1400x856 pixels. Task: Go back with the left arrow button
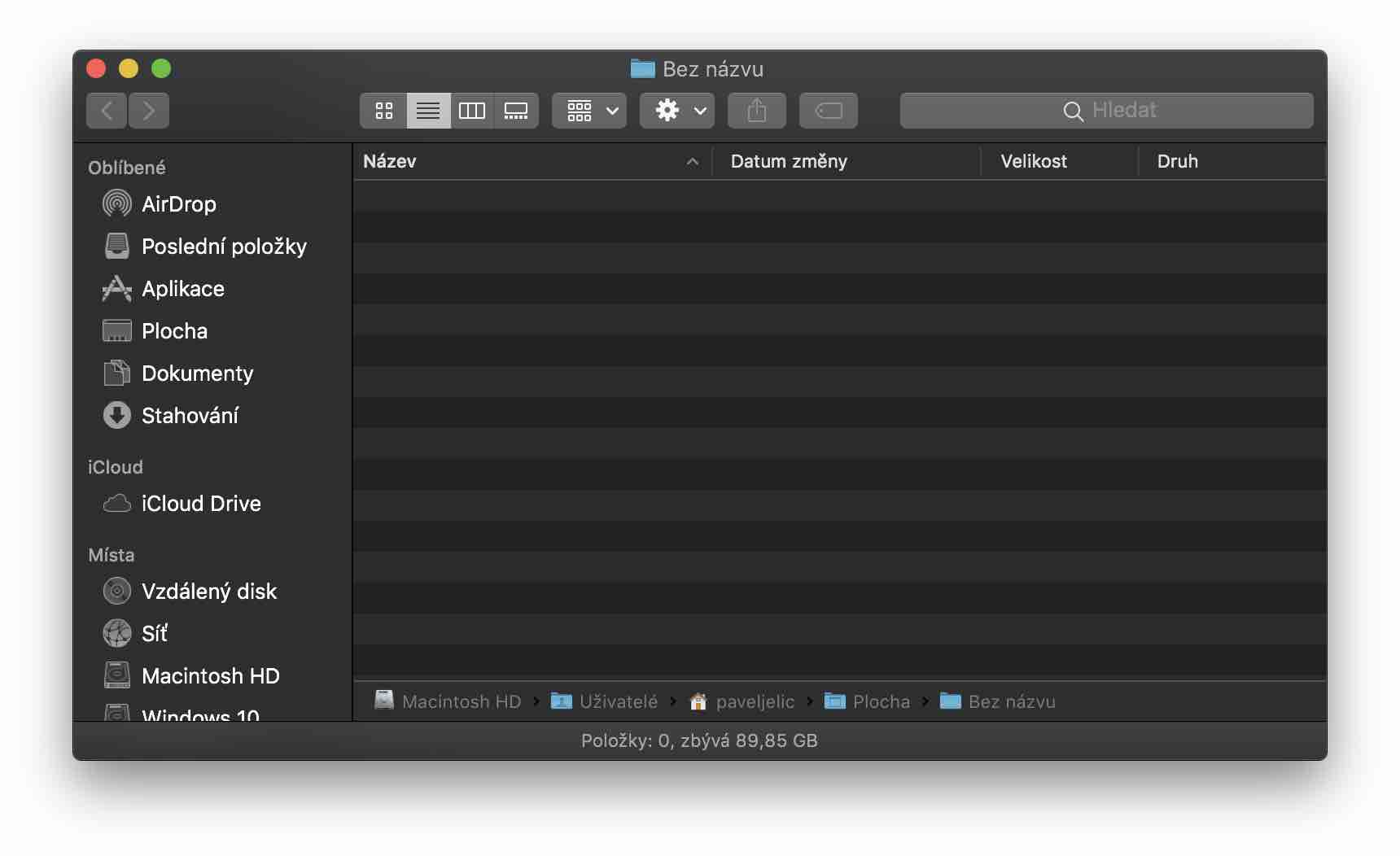(107, 111)
